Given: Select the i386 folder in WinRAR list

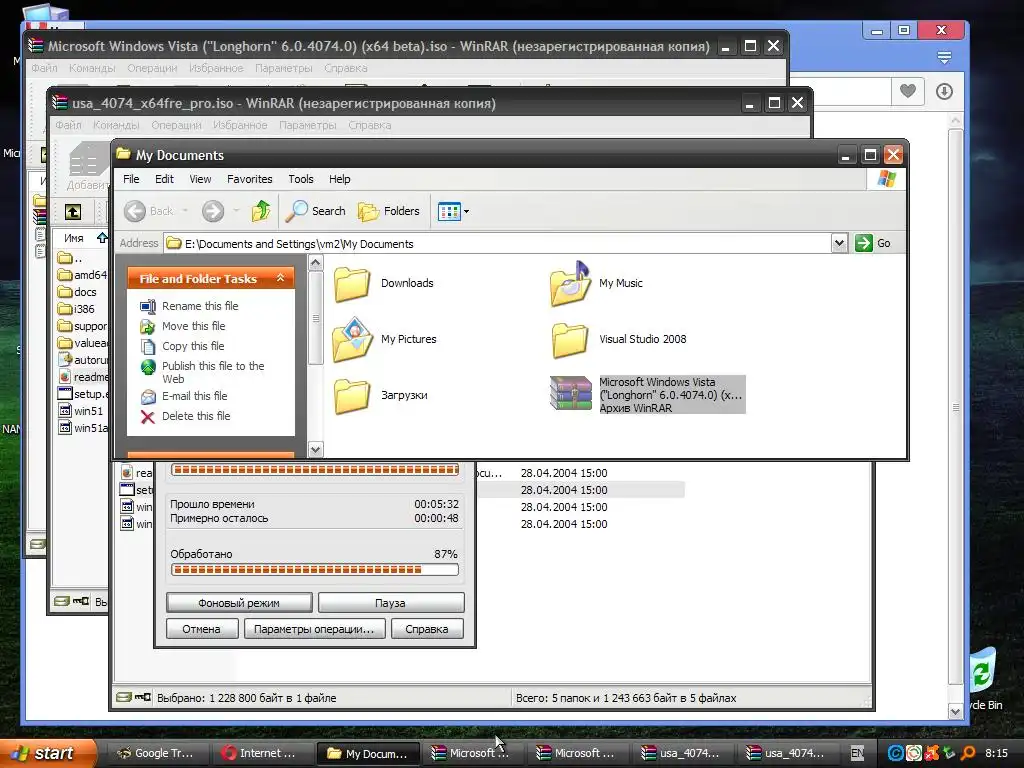Looking at the screenshot, I should click(x=76, y=309).
